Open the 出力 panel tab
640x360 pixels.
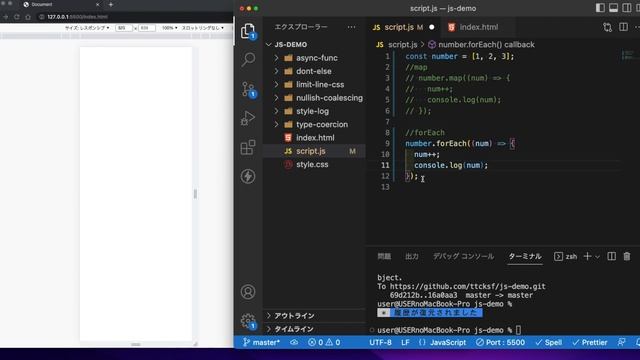click(x=412, y=256)
